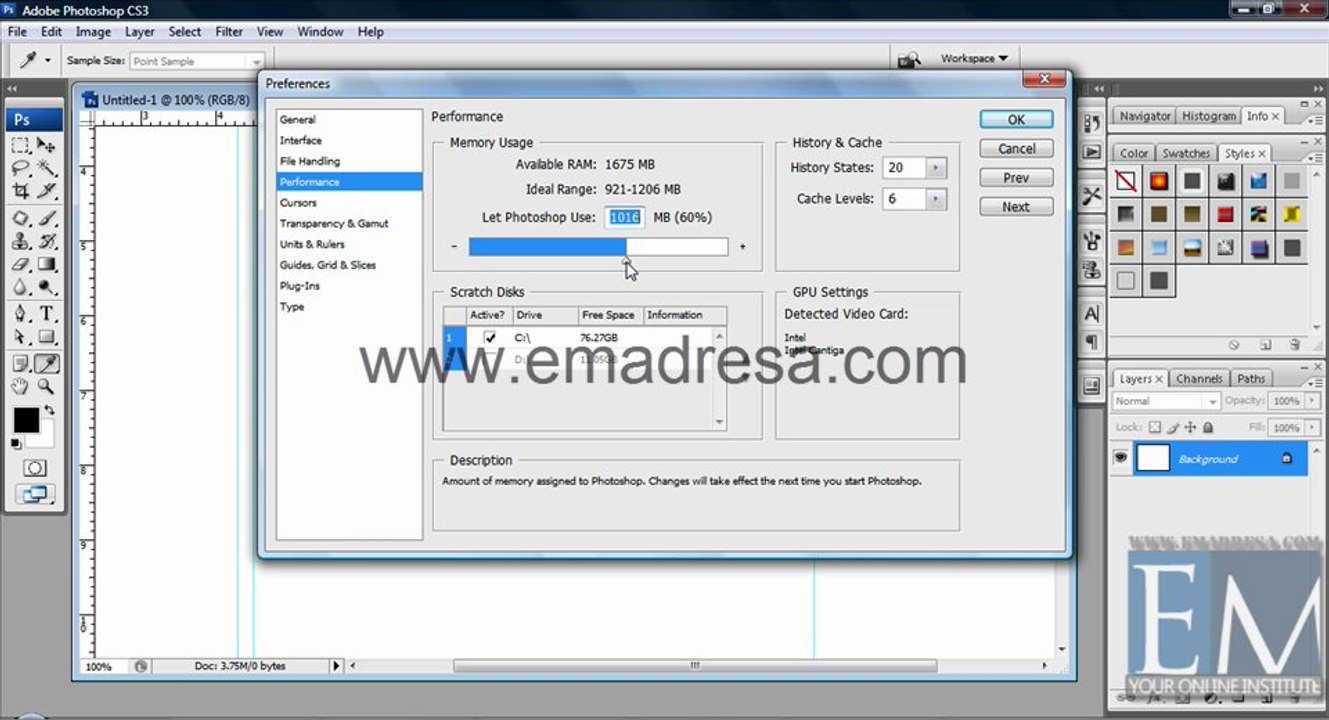Click the foreground color swatch
This screenshot has width=1329, height=720.
(25, 420)
